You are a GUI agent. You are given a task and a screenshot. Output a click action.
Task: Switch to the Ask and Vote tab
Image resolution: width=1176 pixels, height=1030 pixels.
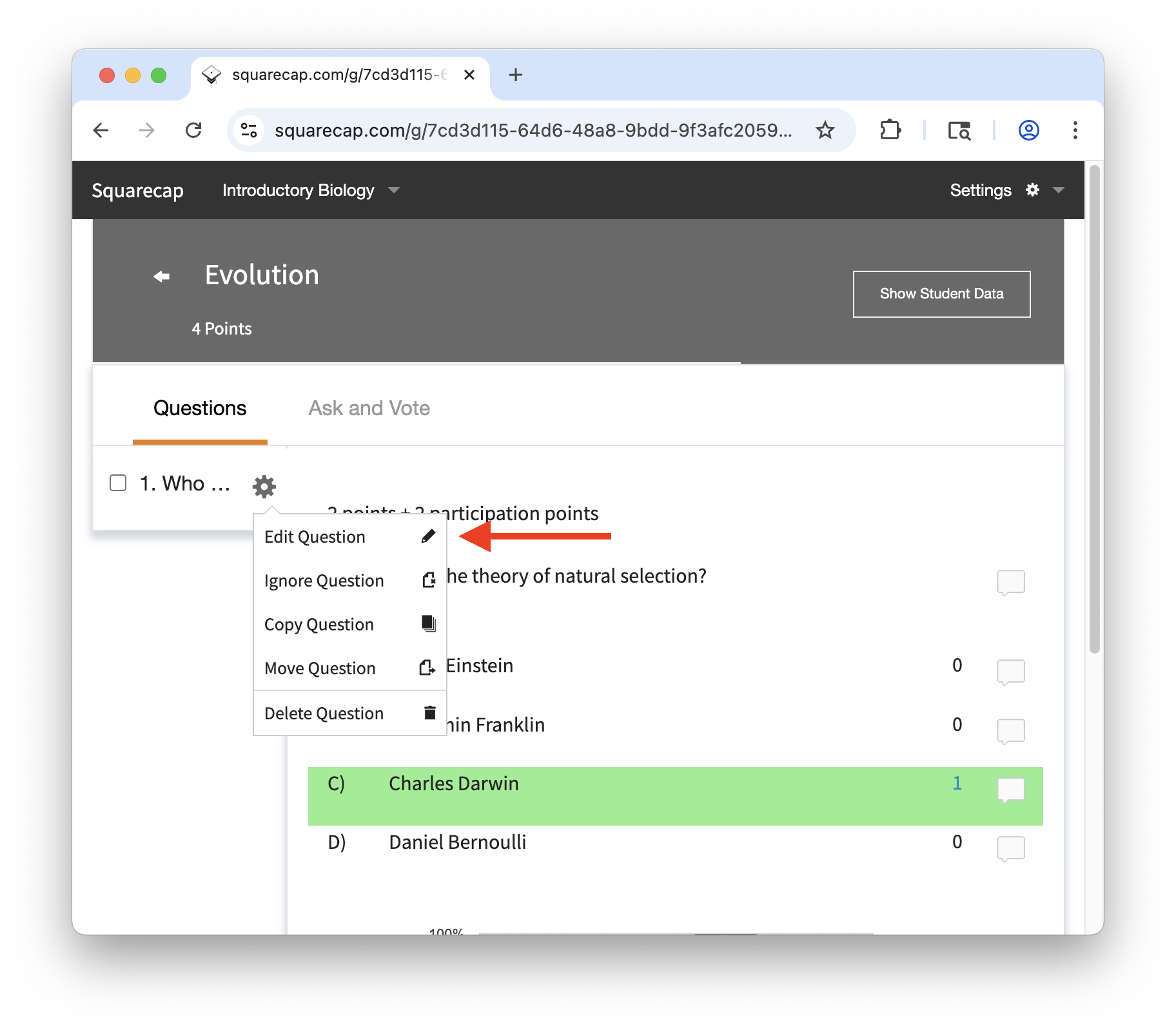pos(369,408)
